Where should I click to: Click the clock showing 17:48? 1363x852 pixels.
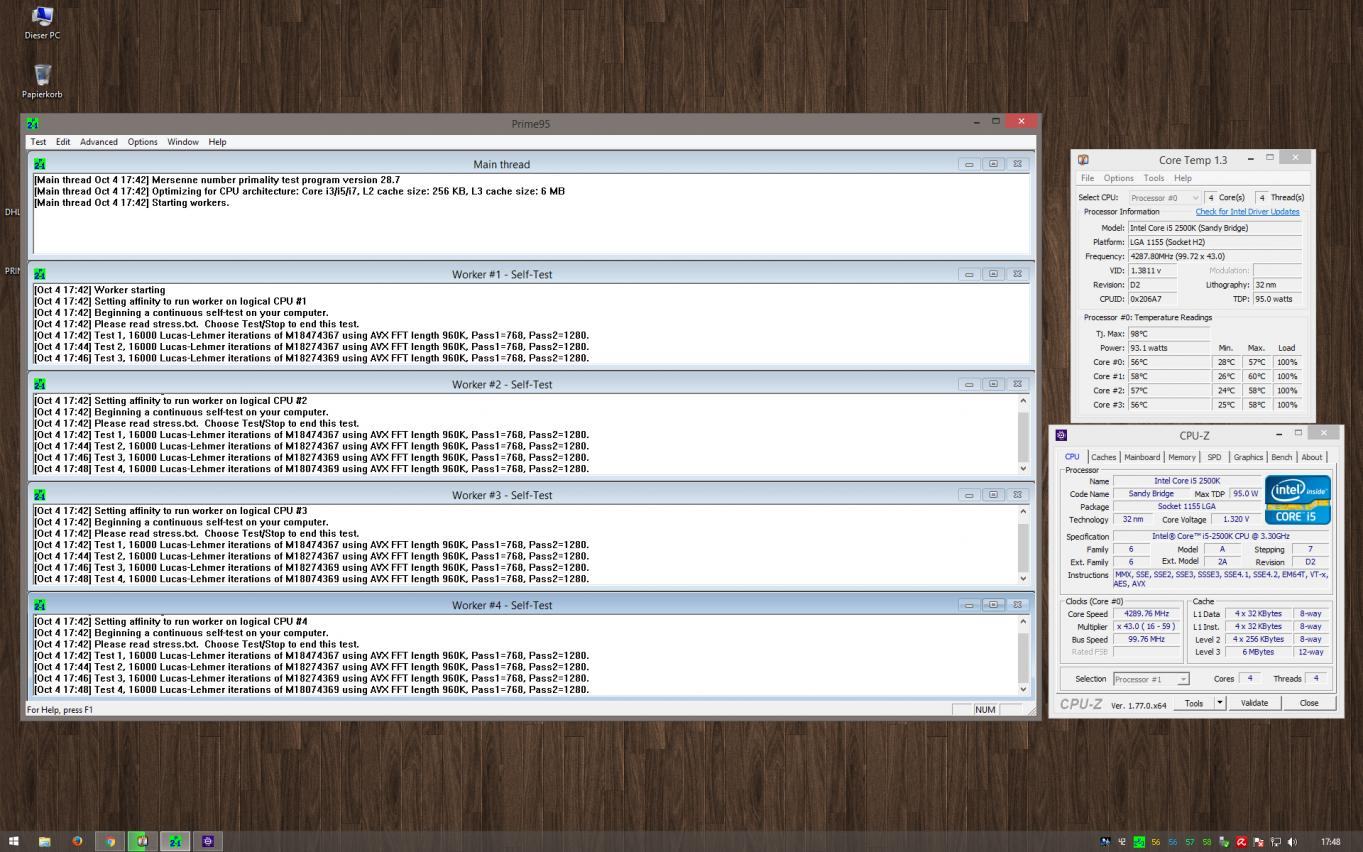[x=1330, y=842]
